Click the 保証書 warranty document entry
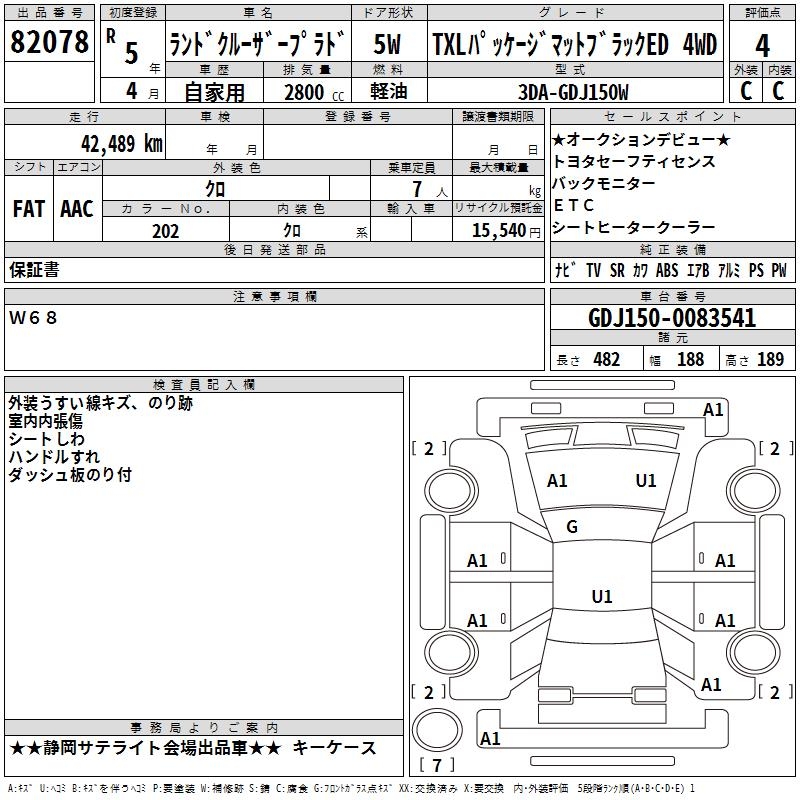 point(34,269)
